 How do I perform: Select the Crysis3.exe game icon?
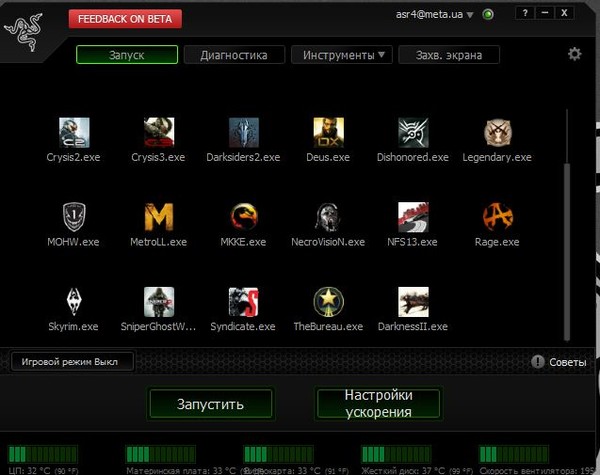159,132
